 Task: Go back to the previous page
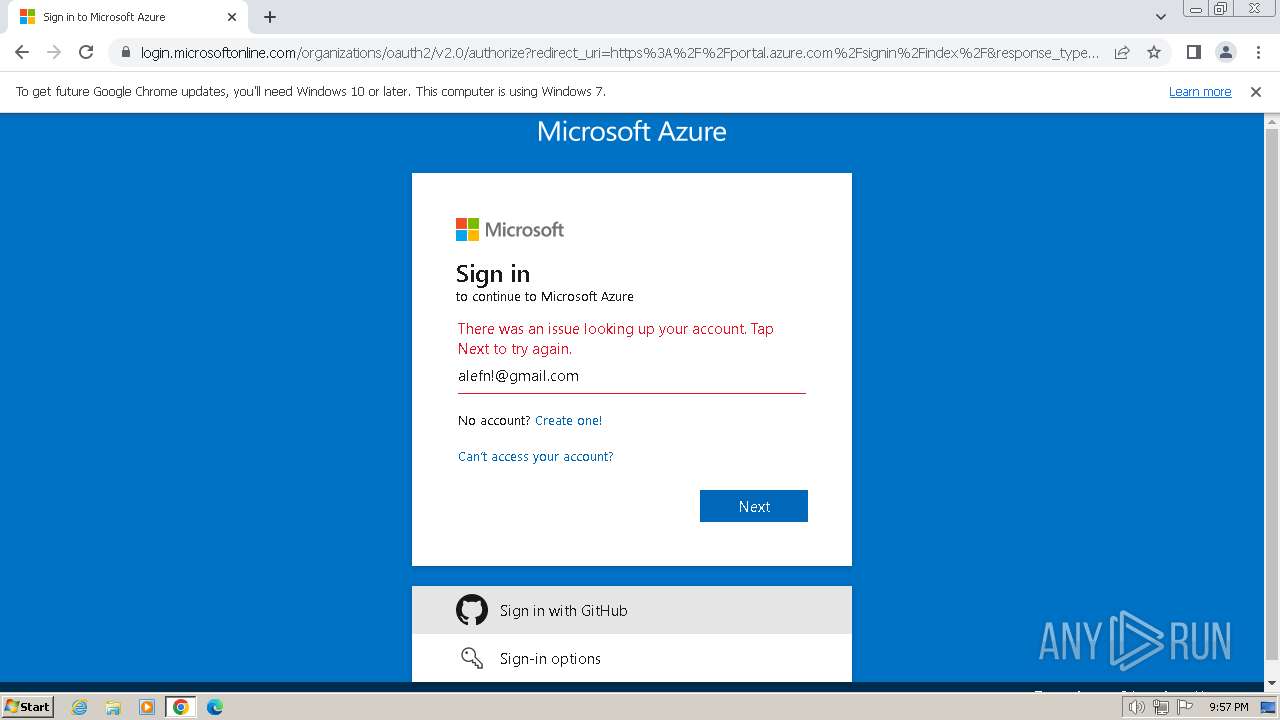tap(22, 52)
